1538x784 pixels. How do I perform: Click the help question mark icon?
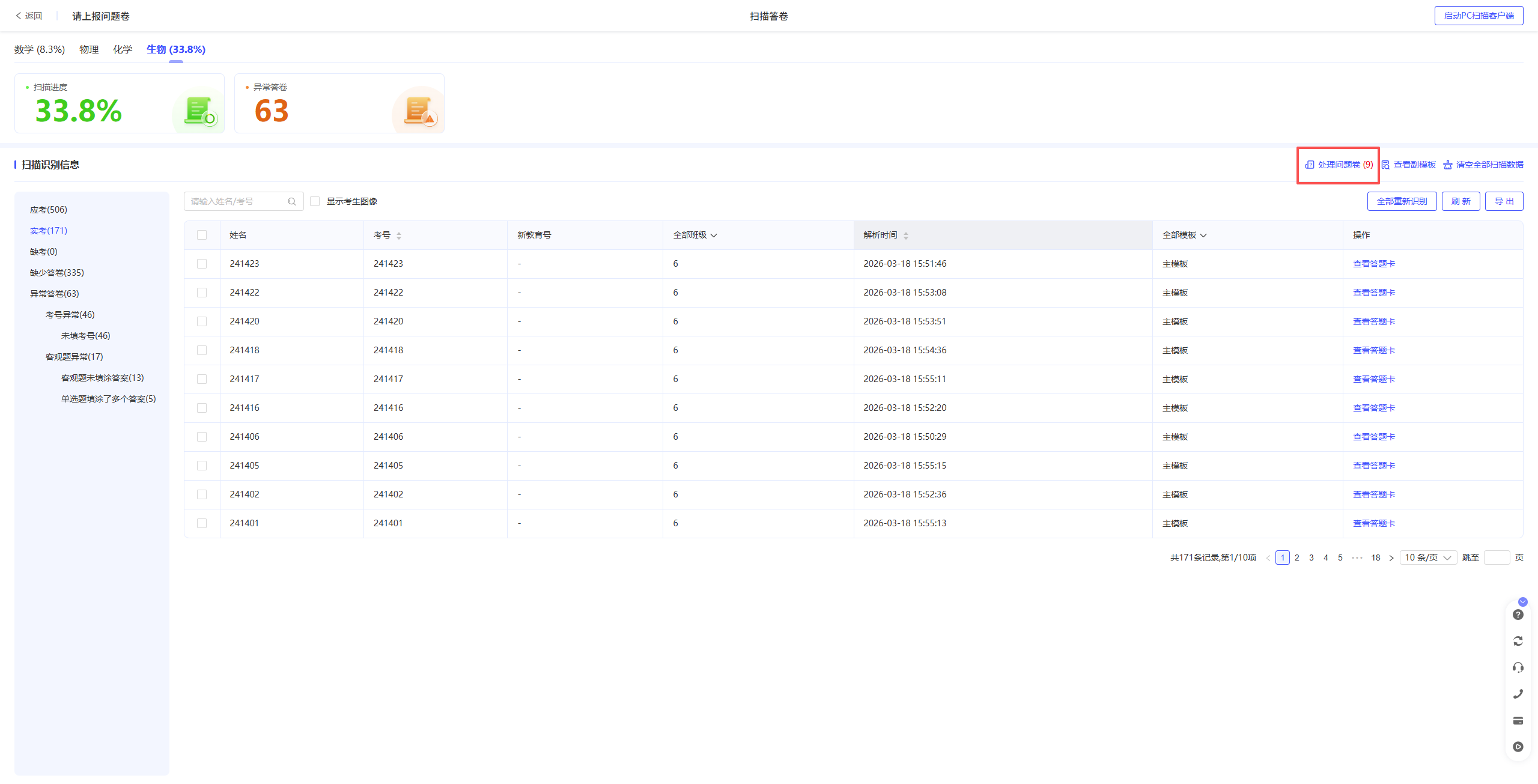(1518, 615)
